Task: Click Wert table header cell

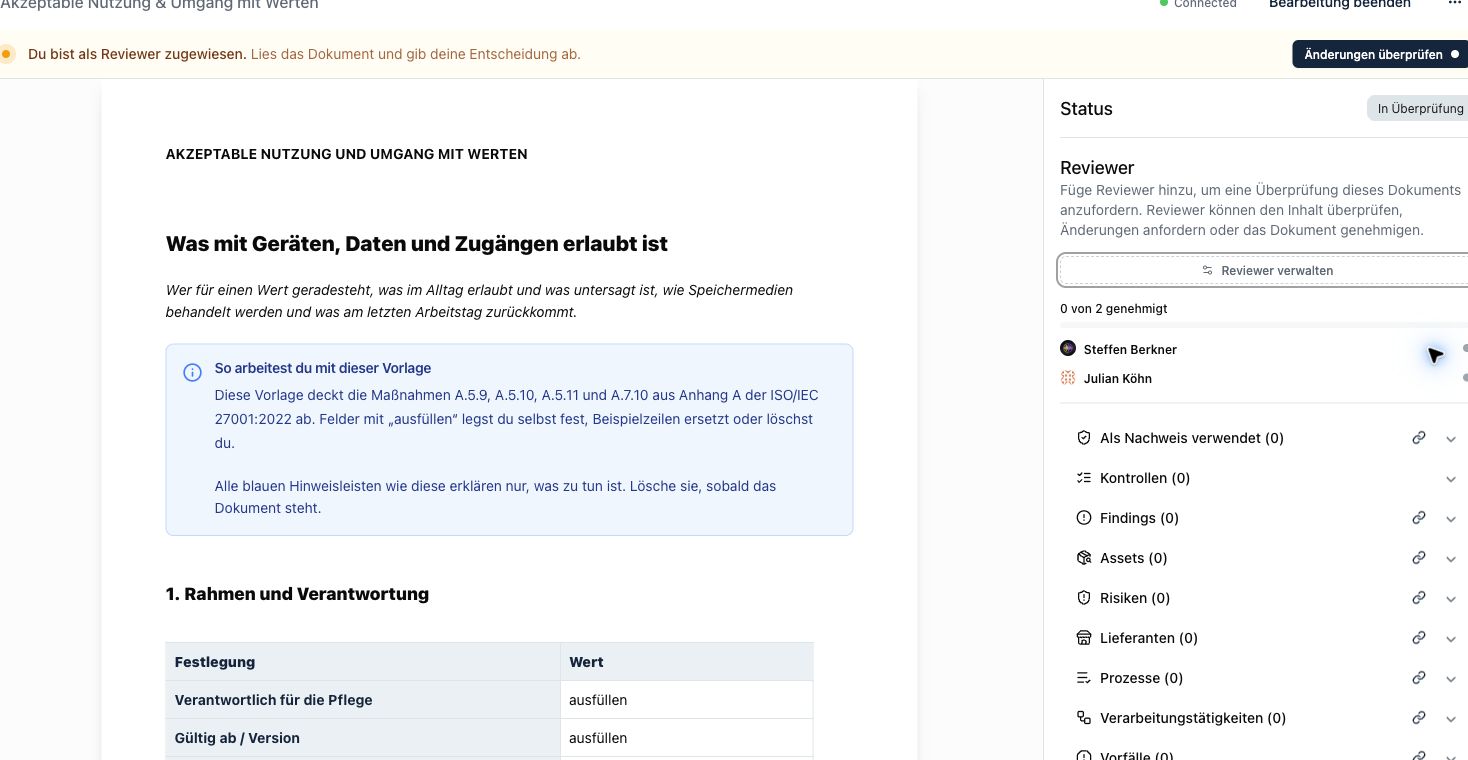Action: [x=687, y=662]
